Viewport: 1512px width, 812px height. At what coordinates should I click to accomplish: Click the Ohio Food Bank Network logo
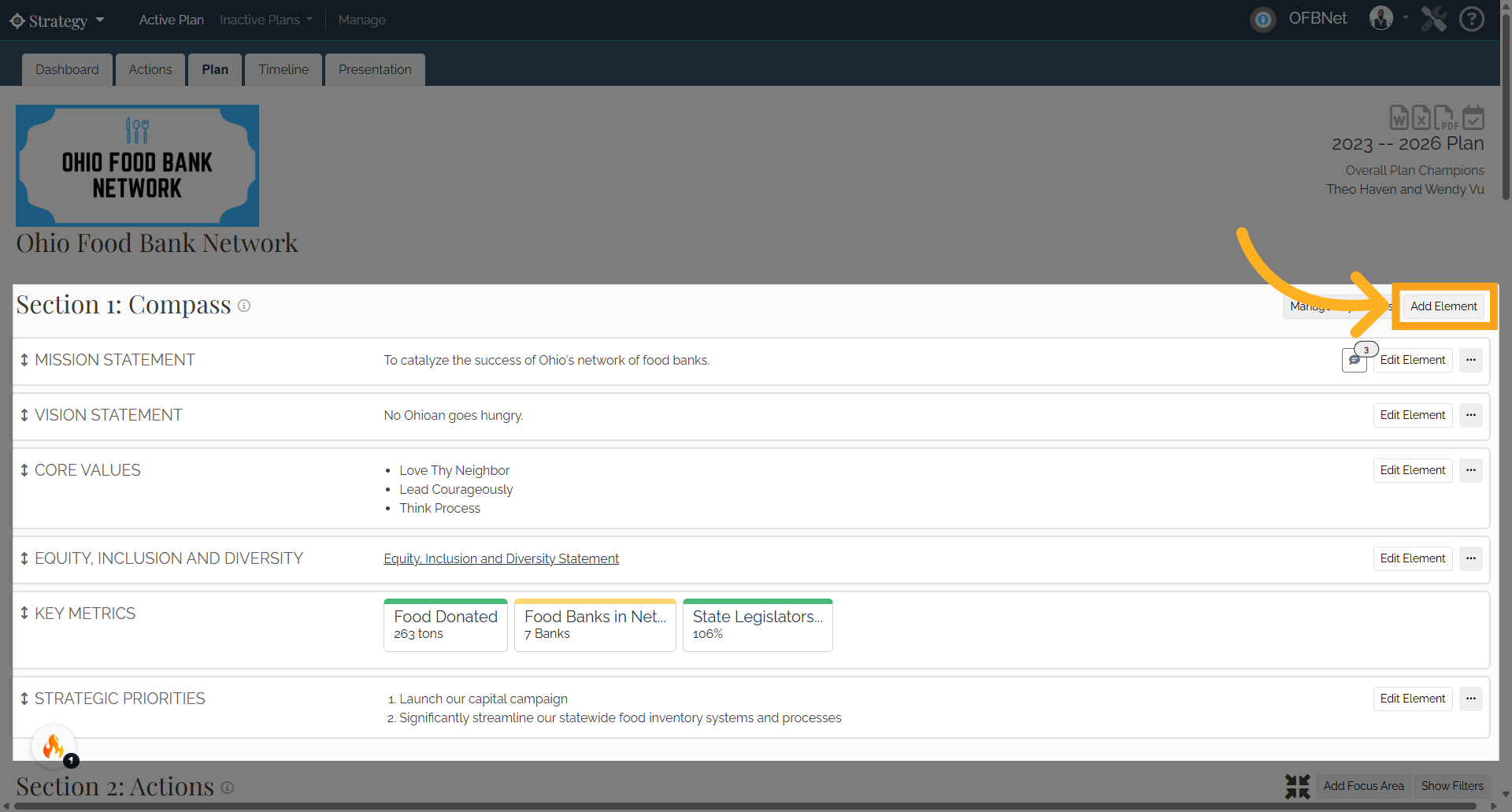137,165
